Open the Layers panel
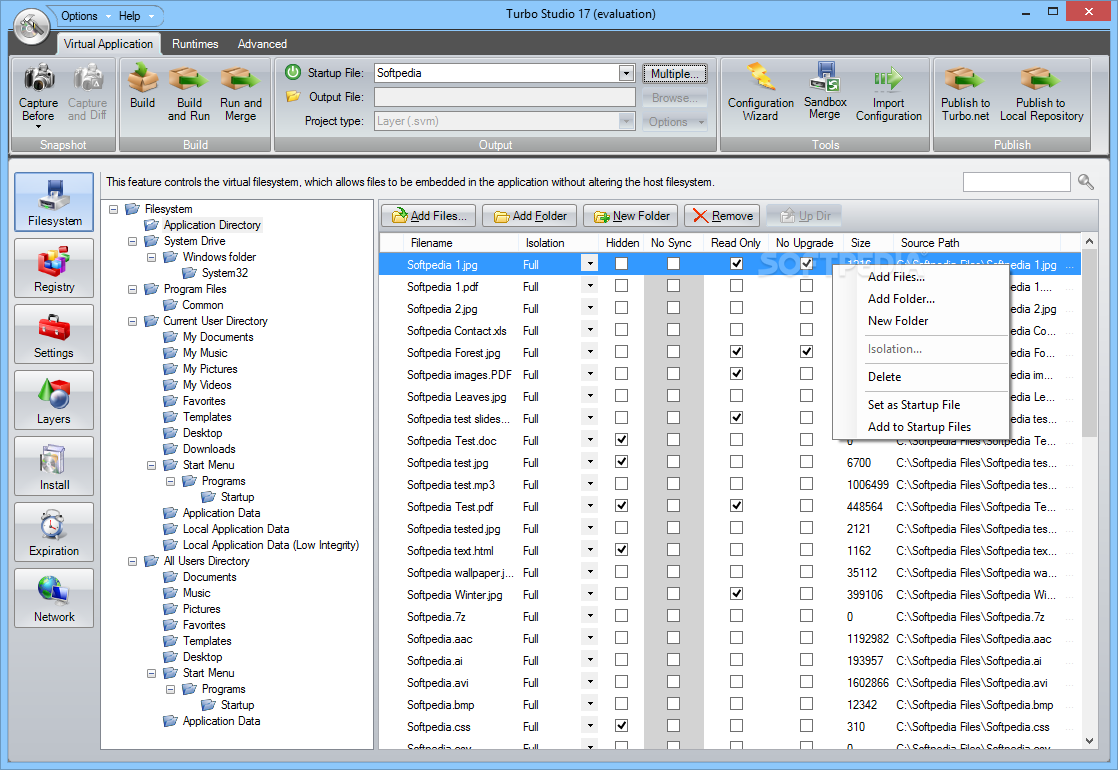The image size is (1118, 770). (x=54, y=400)
